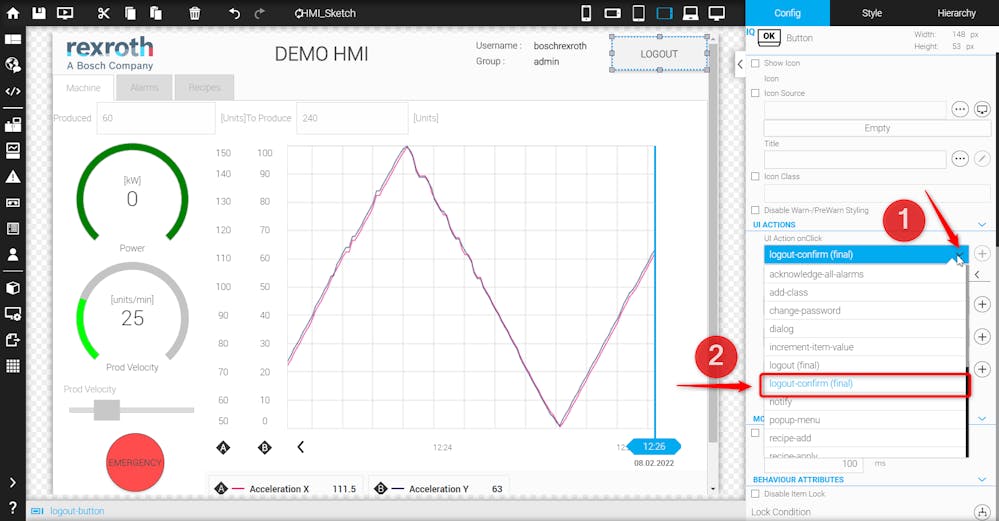Collapse the properties panel with left chevron
999x521 pixels.
(739, 64)
